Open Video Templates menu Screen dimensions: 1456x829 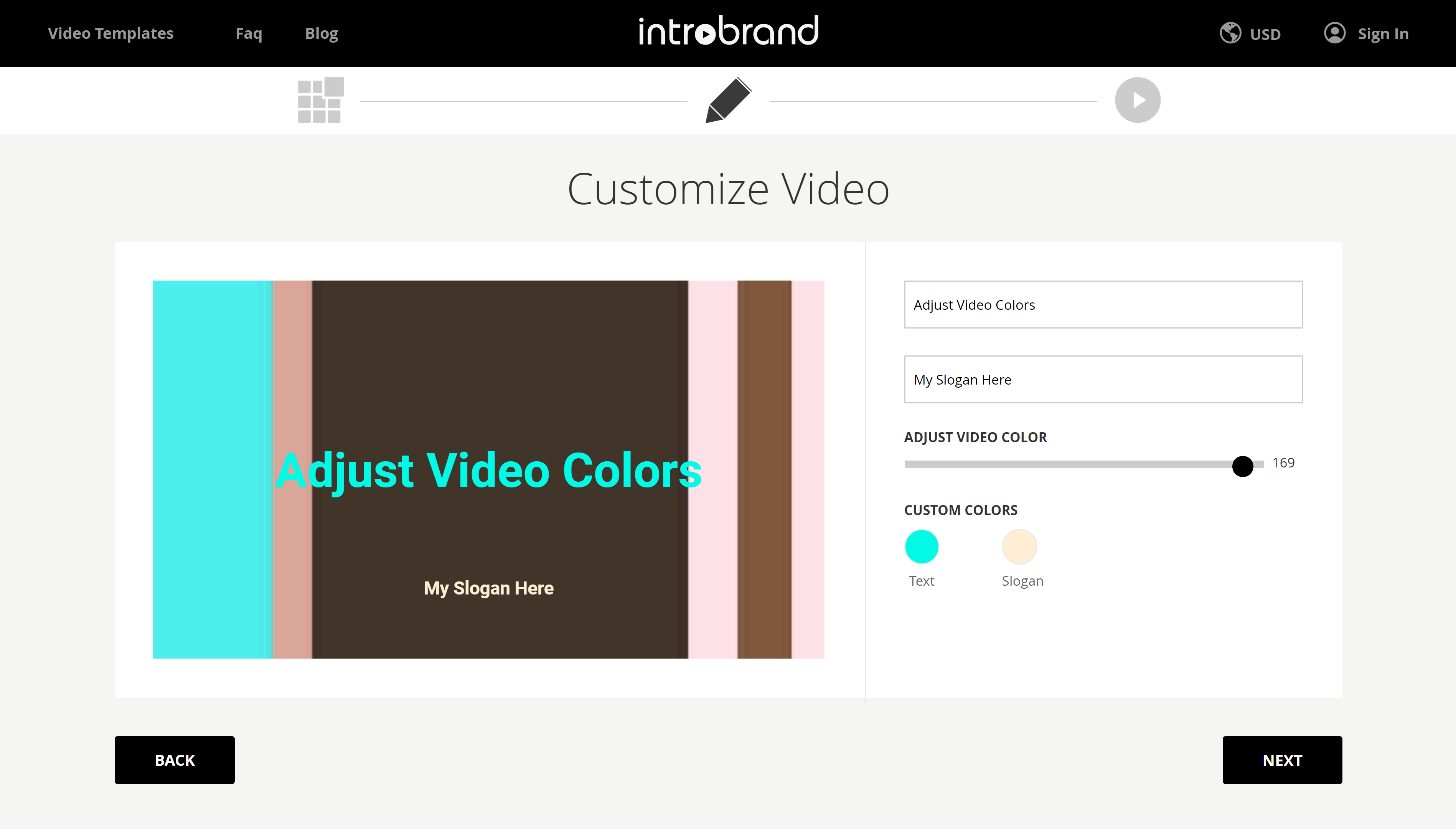click(x=110, y=34)
